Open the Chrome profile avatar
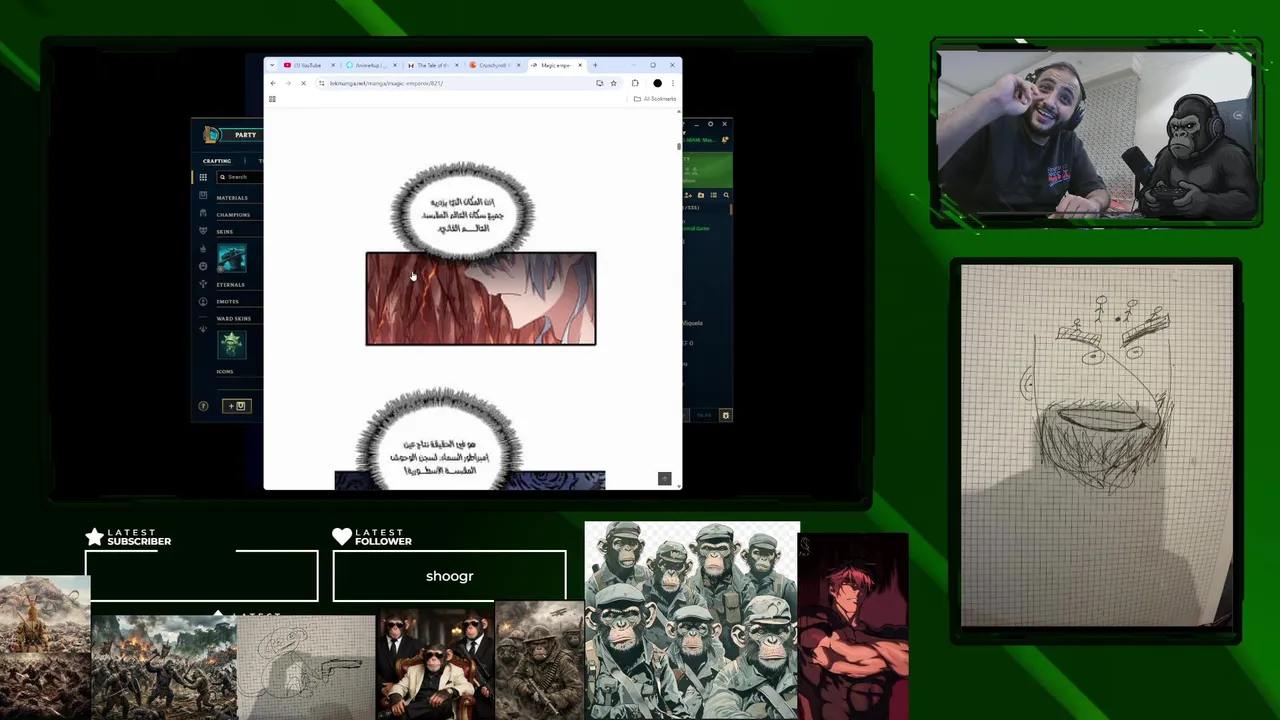Viewport: 1280px width, 720px height. 657,83
